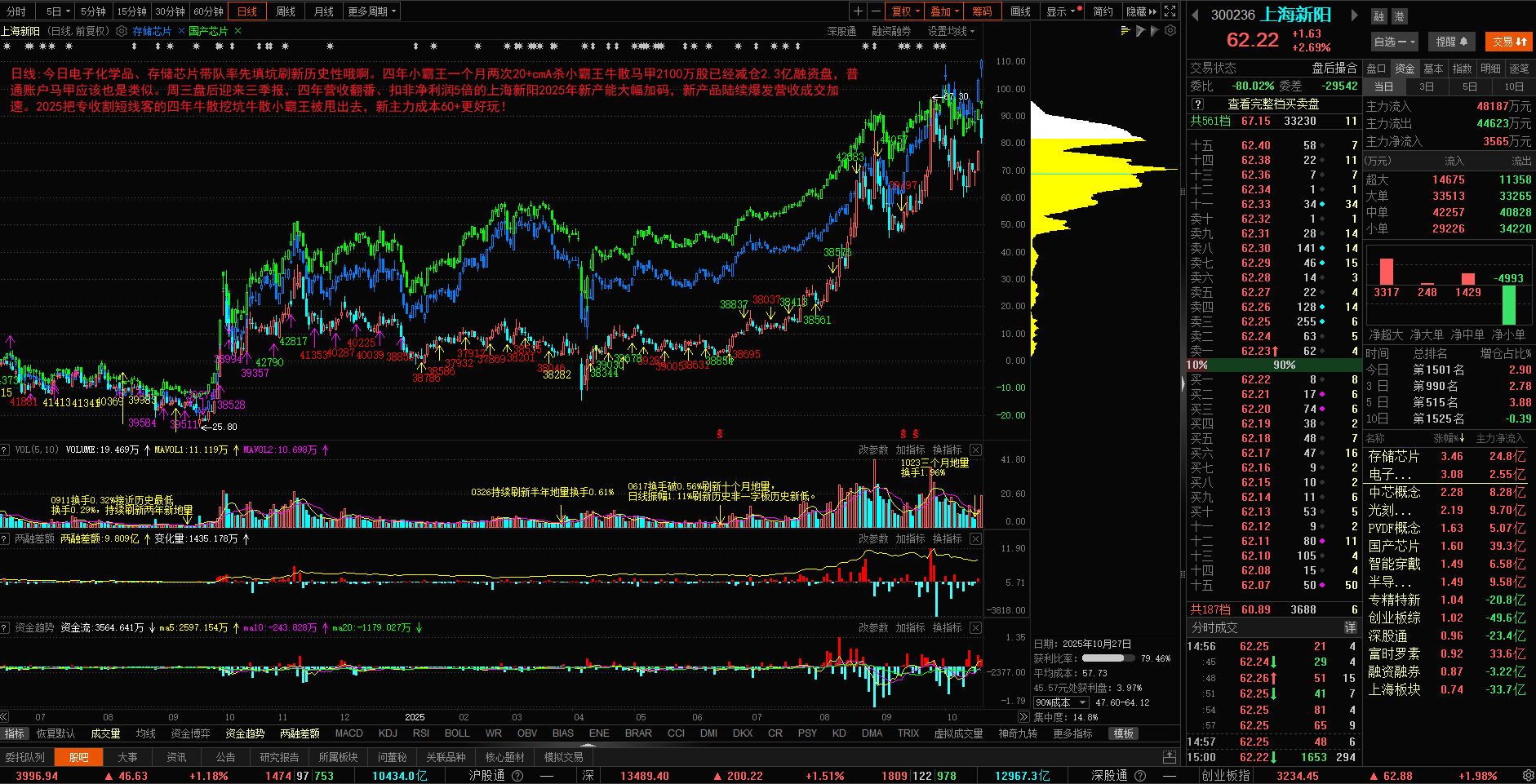This screenshot has height=784, width=1536.
Task: Click the export icon at bottom panel right
Action: tap(1170, 757)
